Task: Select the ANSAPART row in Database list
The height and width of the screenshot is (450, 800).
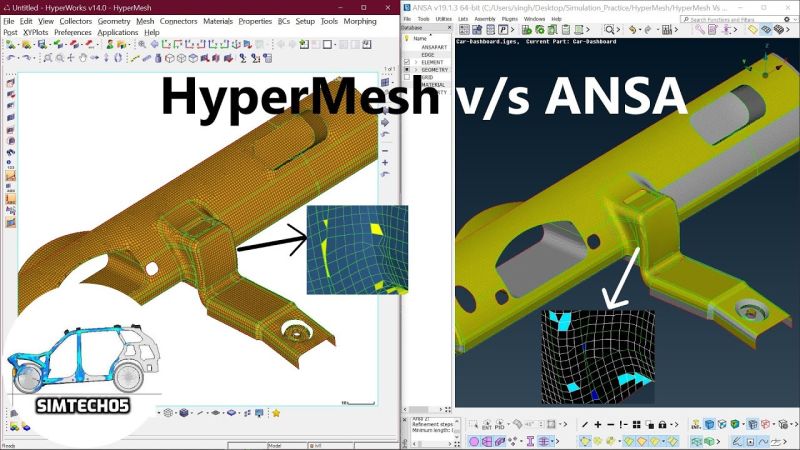Action: click(x=434, y=47)
